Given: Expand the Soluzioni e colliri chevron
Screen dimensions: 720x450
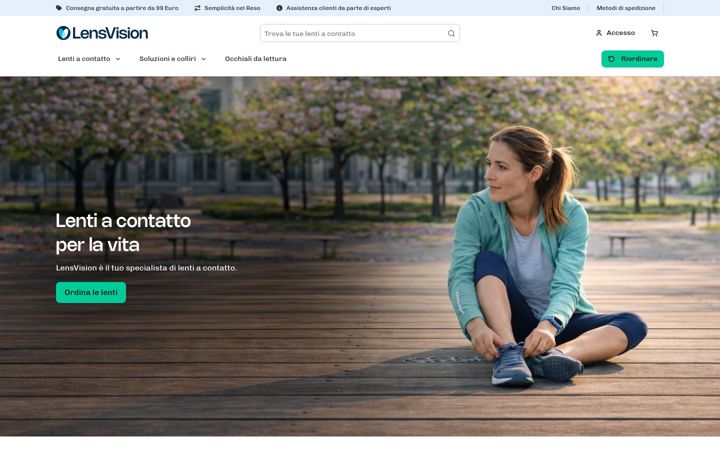Looking at the screenshot, I should (203, 59).
